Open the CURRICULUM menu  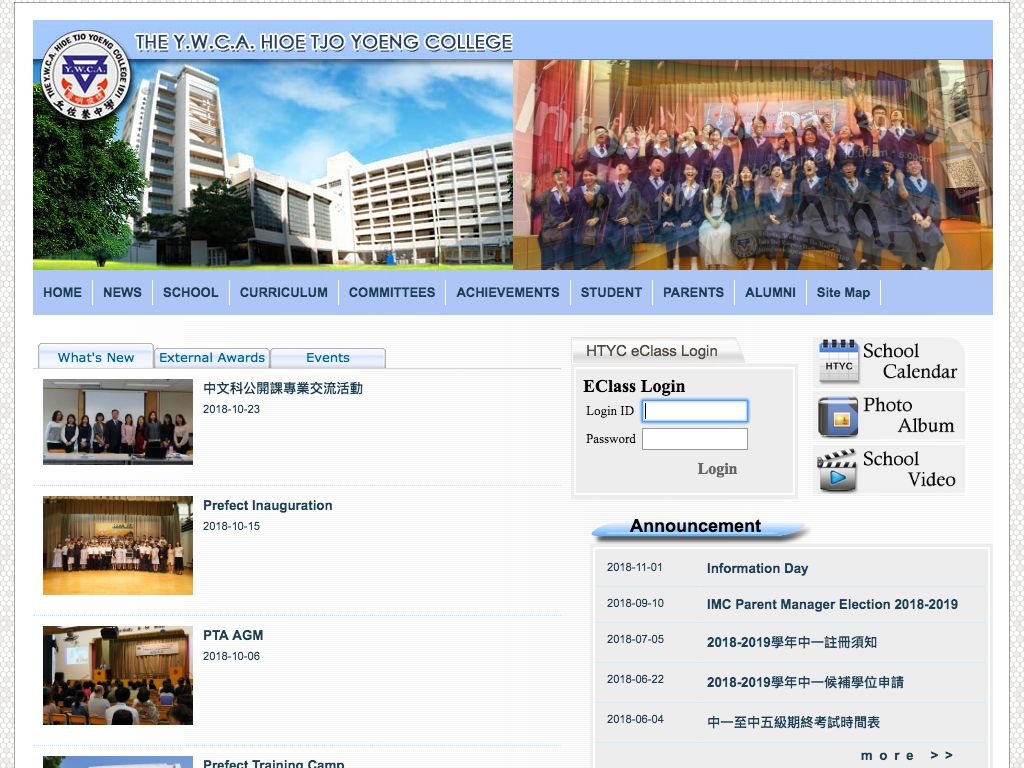tap(283, 293)
